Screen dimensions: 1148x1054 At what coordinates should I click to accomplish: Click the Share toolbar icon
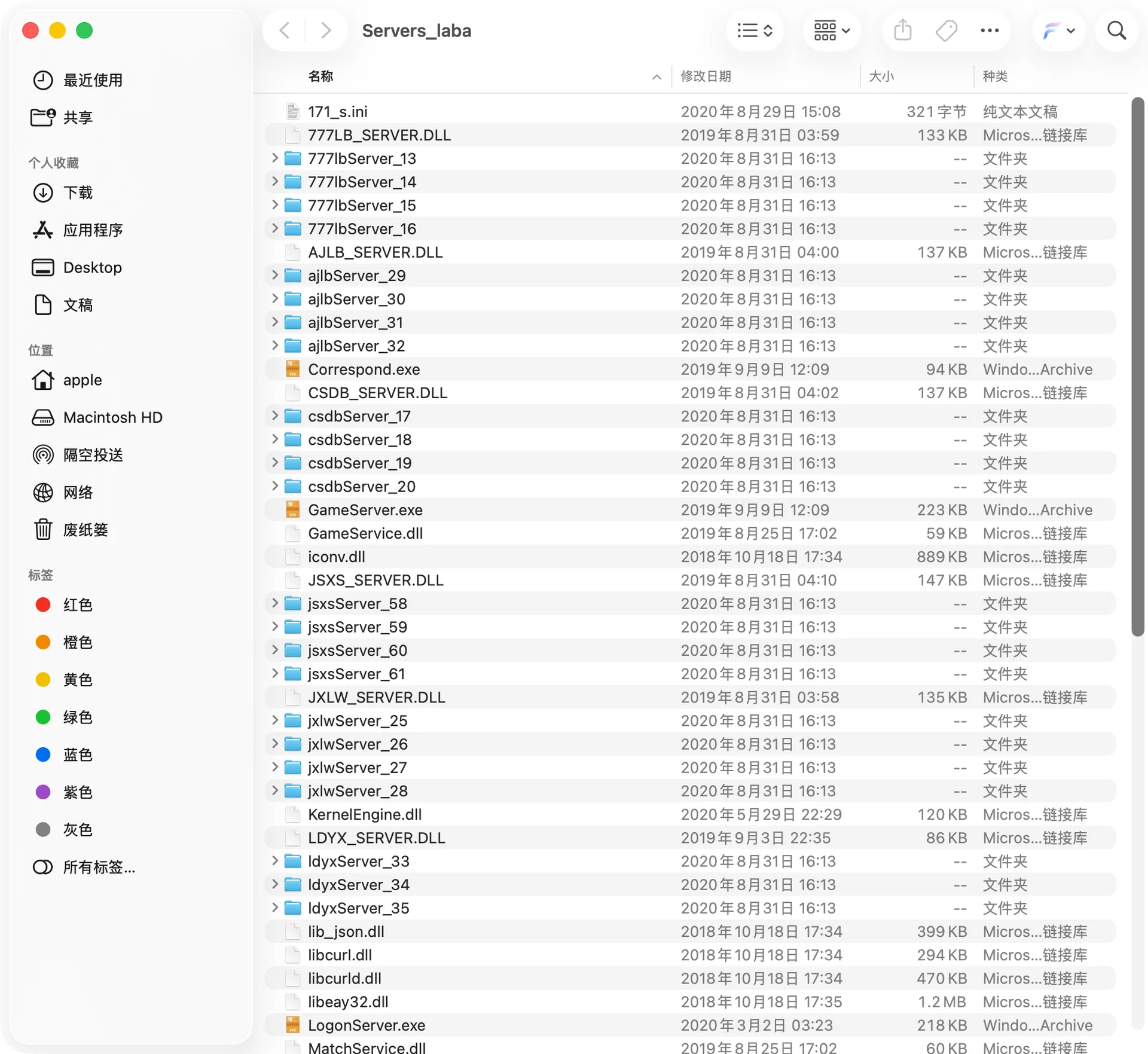coord(903,30)
